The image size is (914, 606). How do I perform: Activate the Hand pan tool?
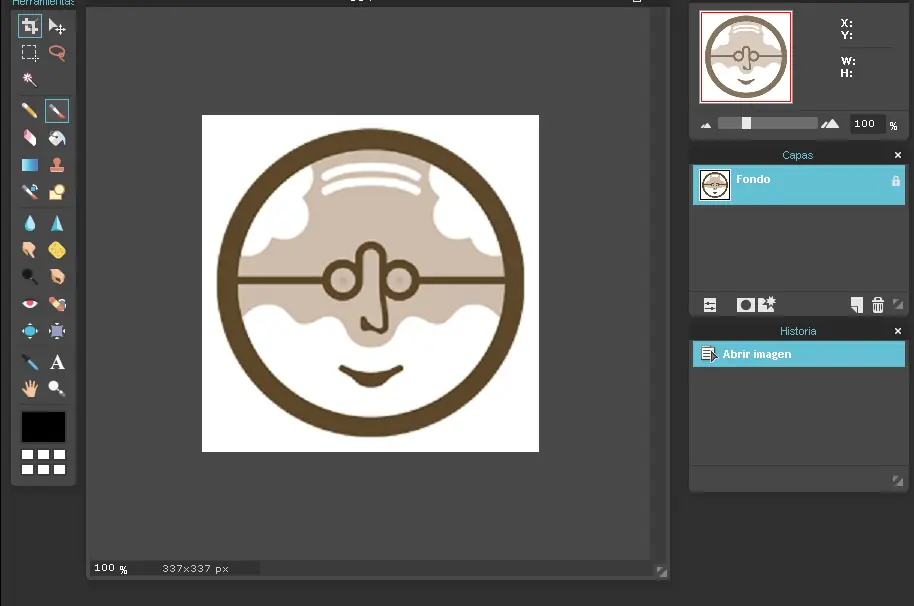click(x=30, y=388)
